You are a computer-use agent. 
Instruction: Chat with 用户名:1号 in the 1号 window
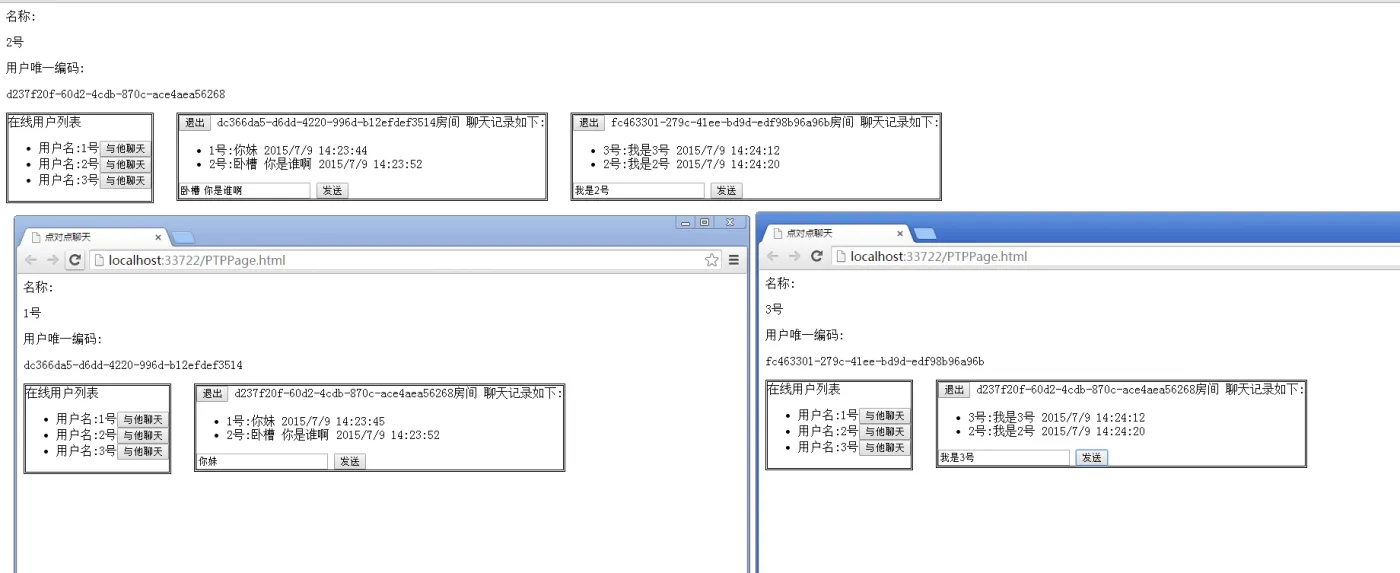click(x=143, y=420)
